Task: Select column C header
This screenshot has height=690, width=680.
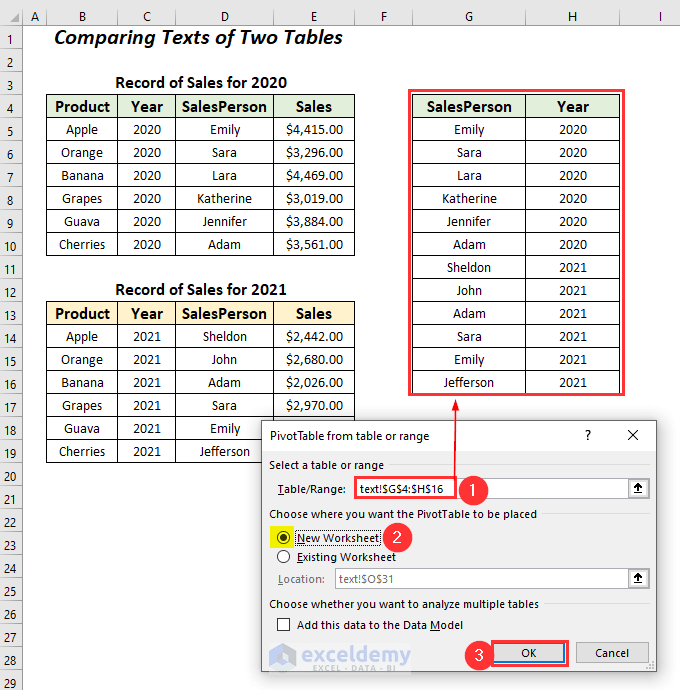Action: [x=147, y=17]
